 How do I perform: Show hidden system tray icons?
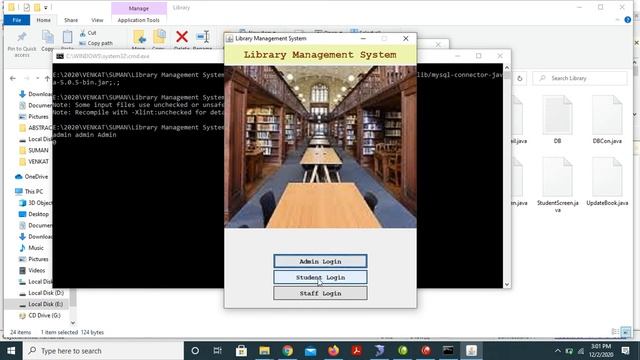558,351
